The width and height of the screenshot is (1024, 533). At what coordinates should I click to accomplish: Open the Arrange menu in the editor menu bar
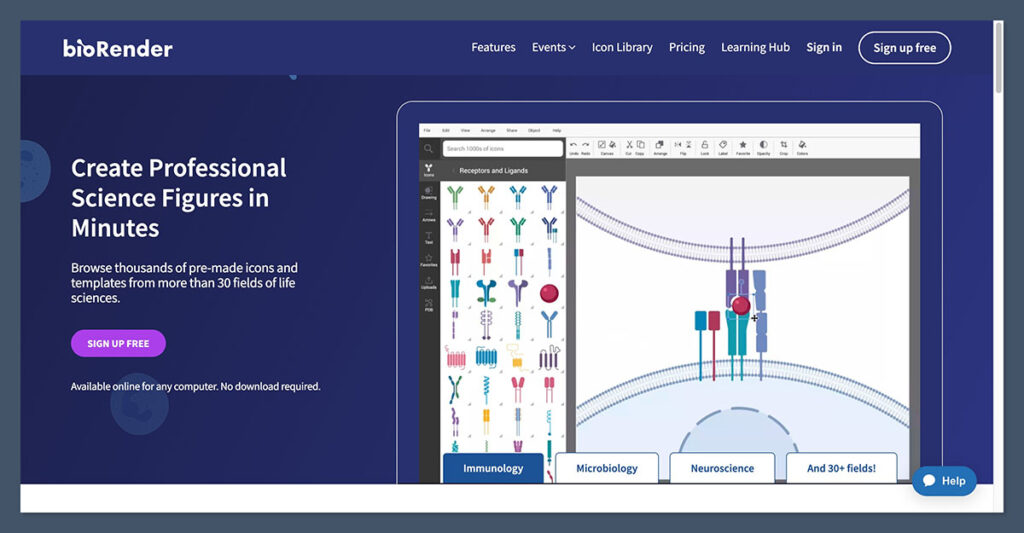(x=488, y=131)
